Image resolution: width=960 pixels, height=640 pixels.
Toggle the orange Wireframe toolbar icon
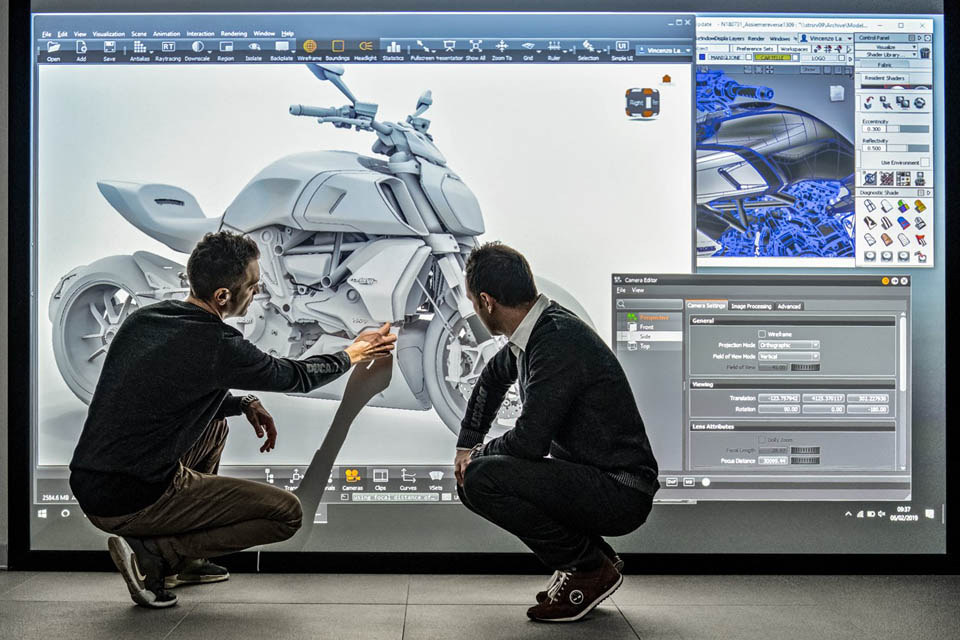point(310,47)
